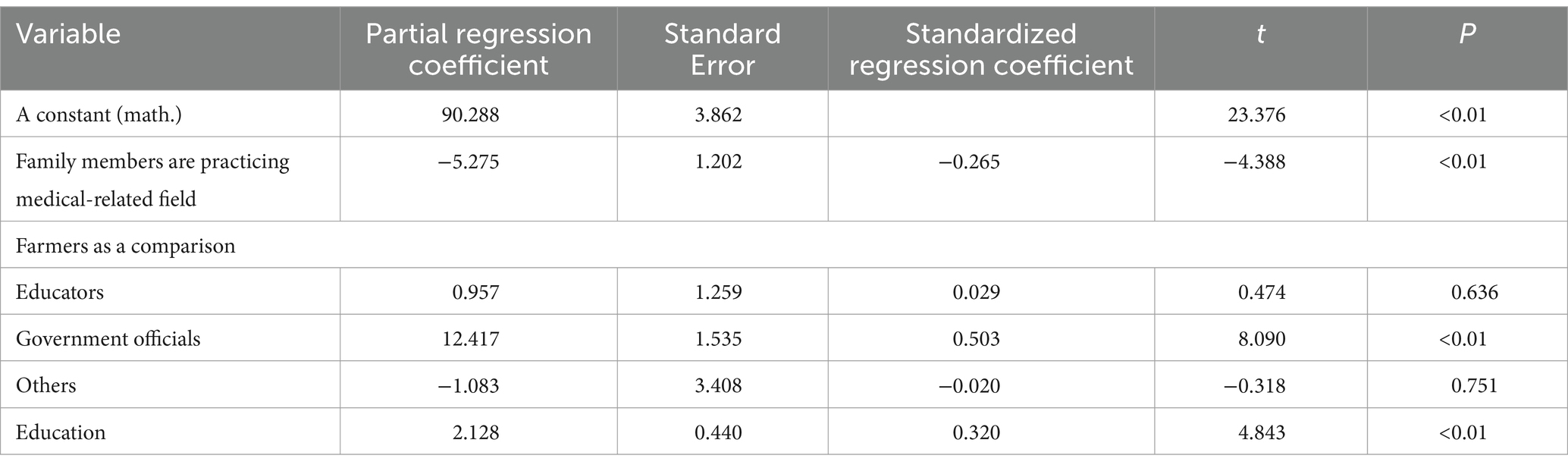Select Government officials coefficient 12.417
The image size is (1568, 468).
[471, 338]
